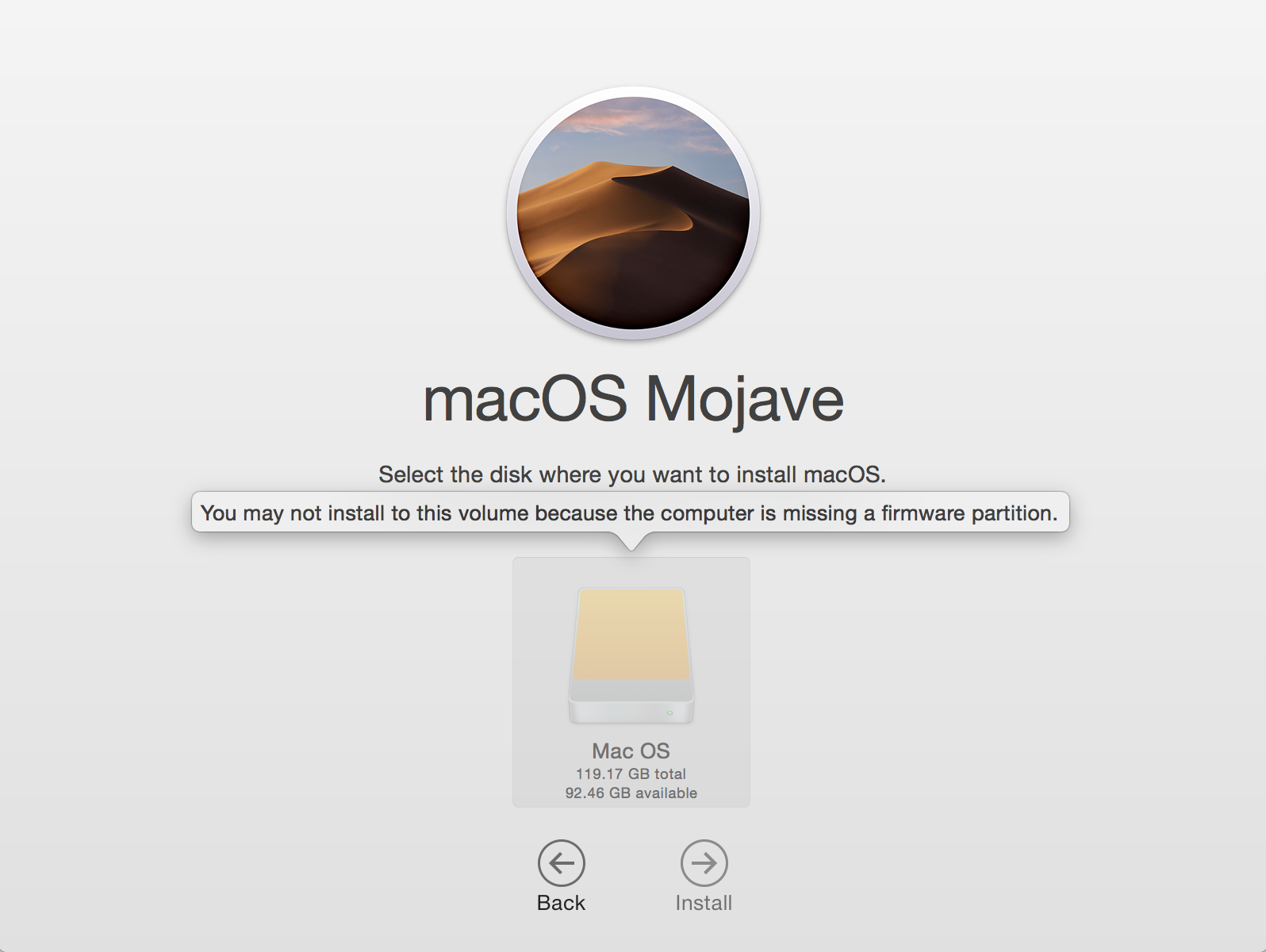Click the greyed-out 'Install' label
1266x952 pixels.
pyautogui.click(x=704, y=903)
